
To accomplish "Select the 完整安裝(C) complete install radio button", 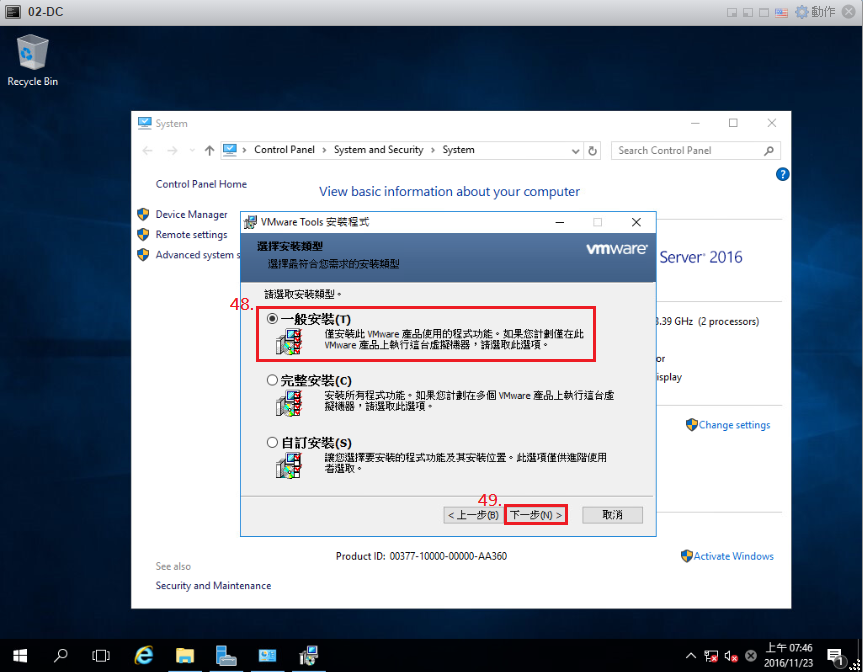I will (272, 380).
